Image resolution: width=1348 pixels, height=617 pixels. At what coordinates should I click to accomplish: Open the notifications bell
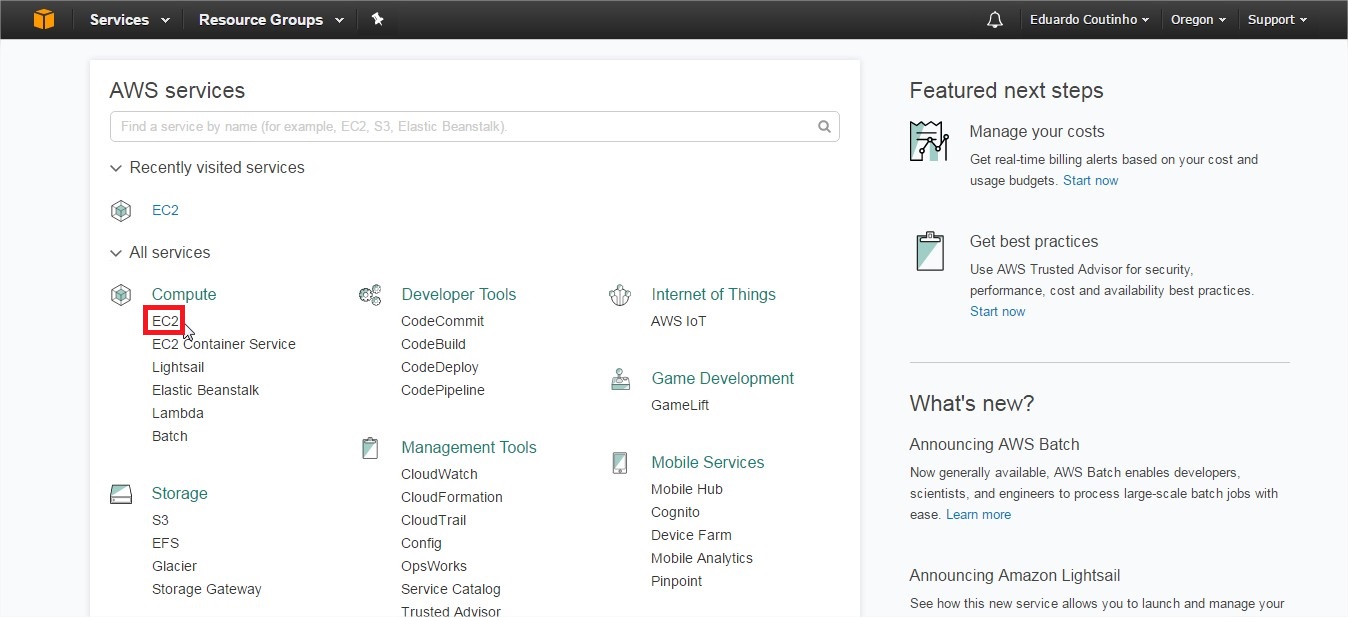[x=994, y=20]
